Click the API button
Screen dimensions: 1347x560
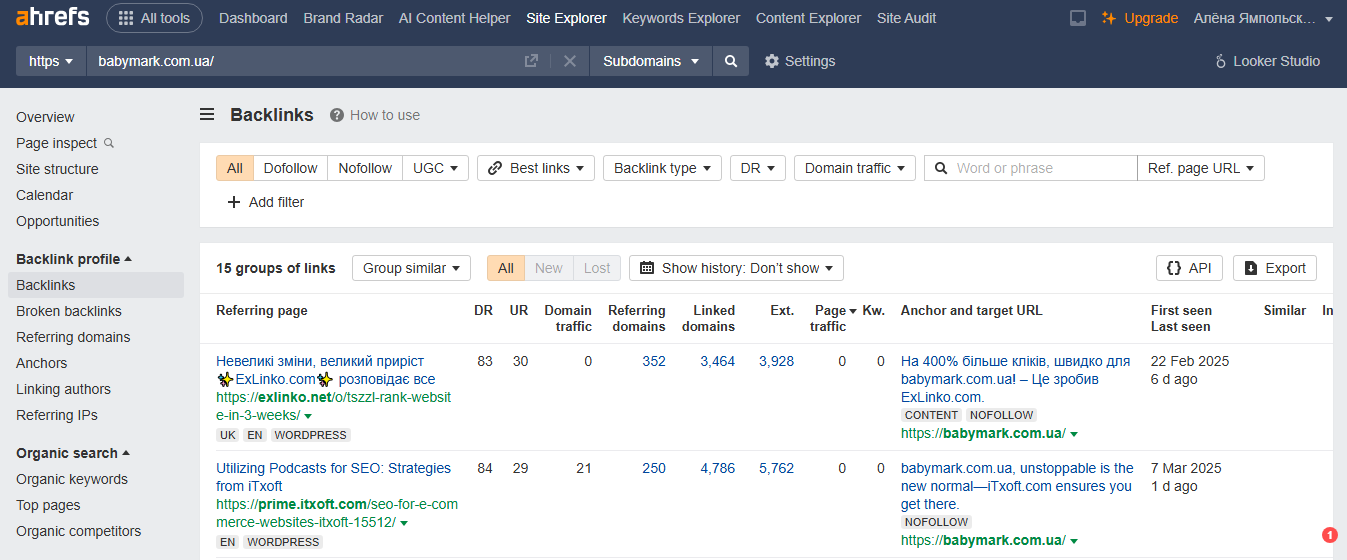1189,268
